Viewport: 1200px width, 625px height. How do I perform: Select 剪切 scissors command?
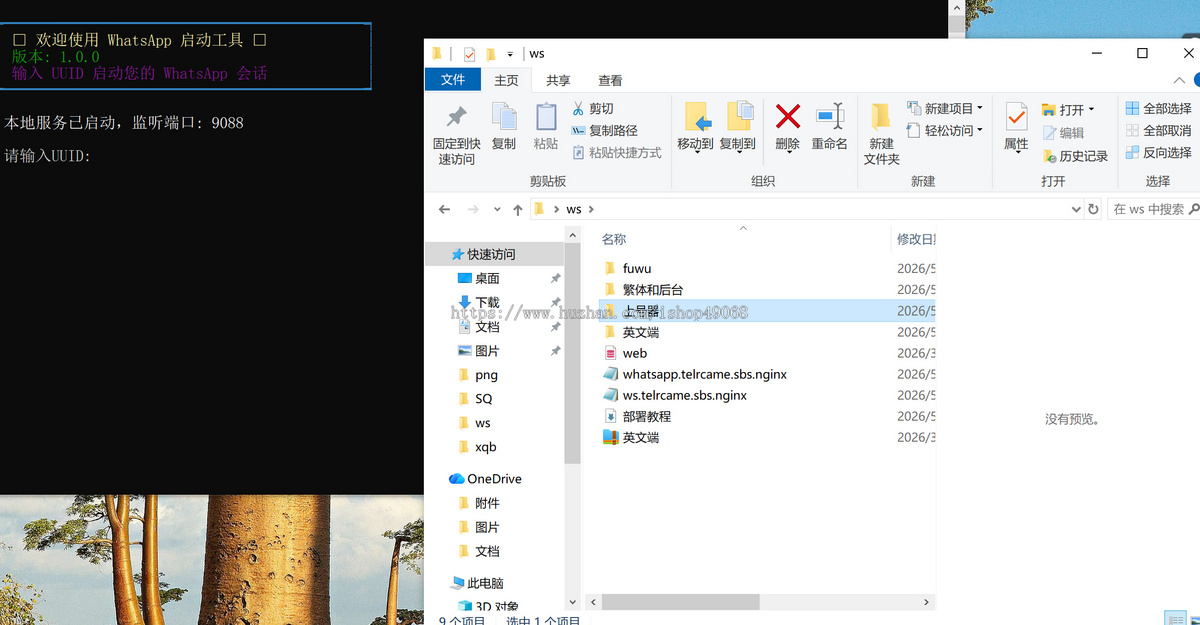click(593, 108)
